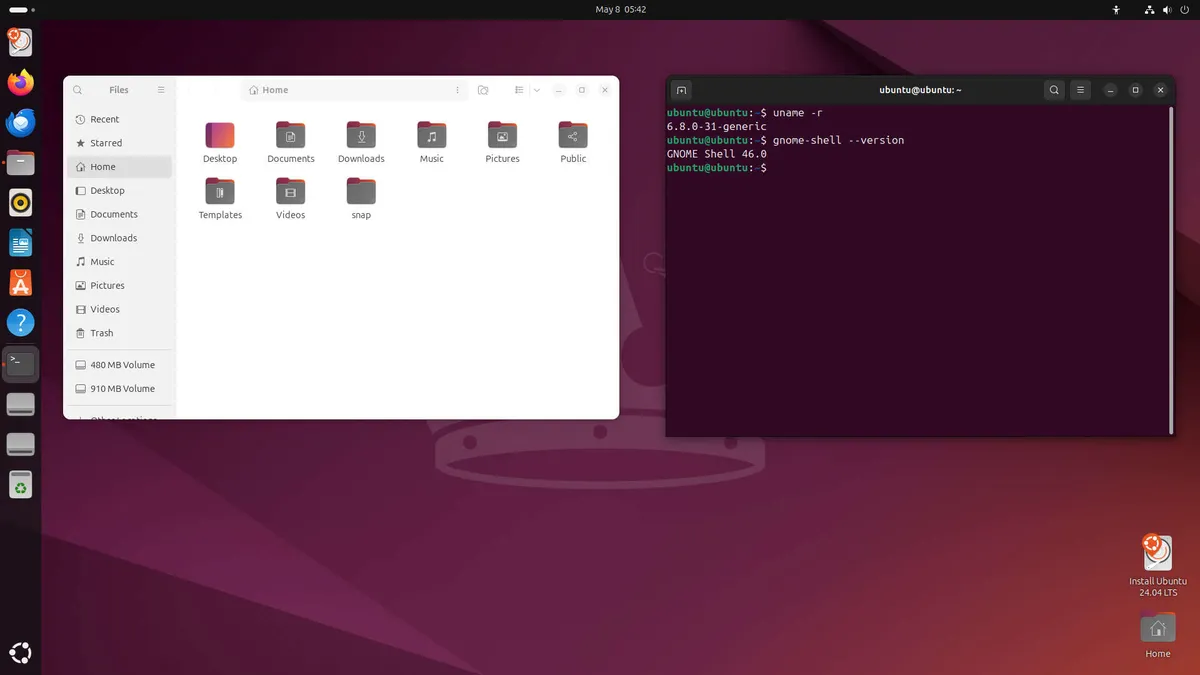Open Desktop in the Files sidebar
This screenshot has width=1200, height=675.
120,190
